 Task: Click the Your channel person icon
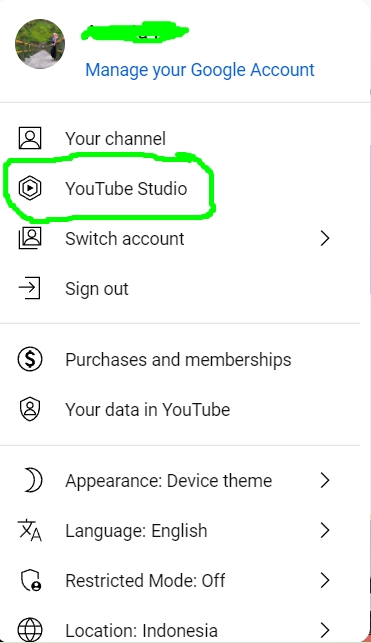(30, 138)
